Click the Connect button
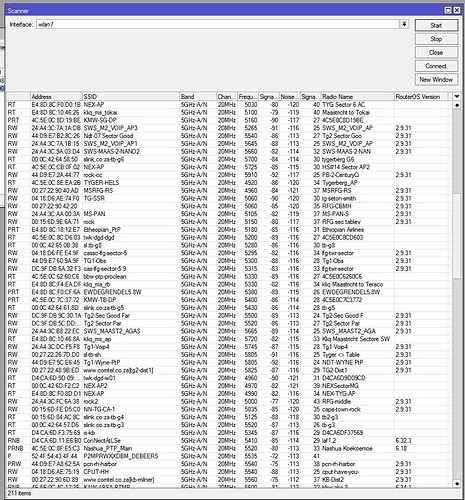 coord(436,66)
